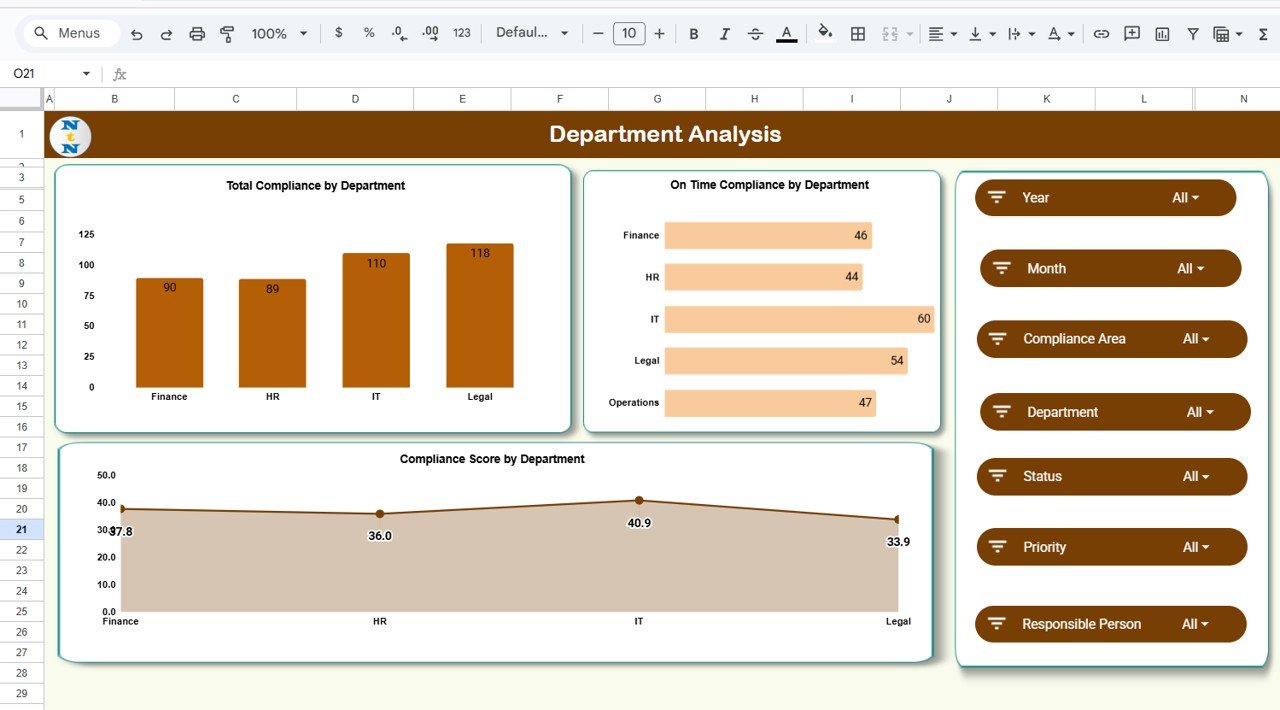
Task: Toggle strikethrough formatting
Action: click(755, 33)
